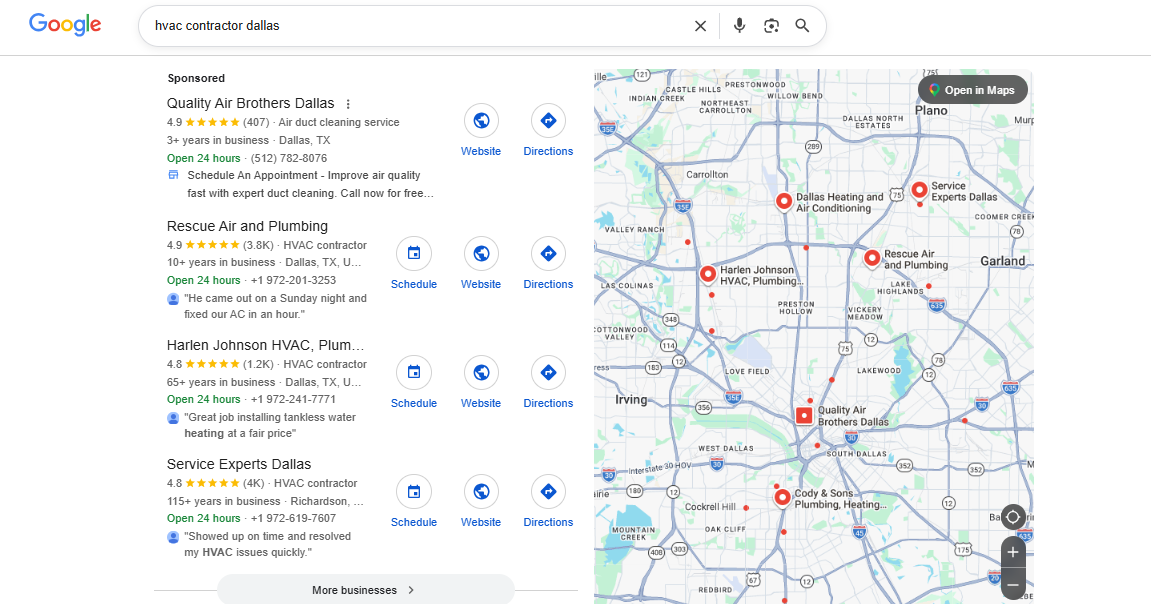
Task: Select the Cody & Sons Plumbing map pin
Action: pos(783,498)
